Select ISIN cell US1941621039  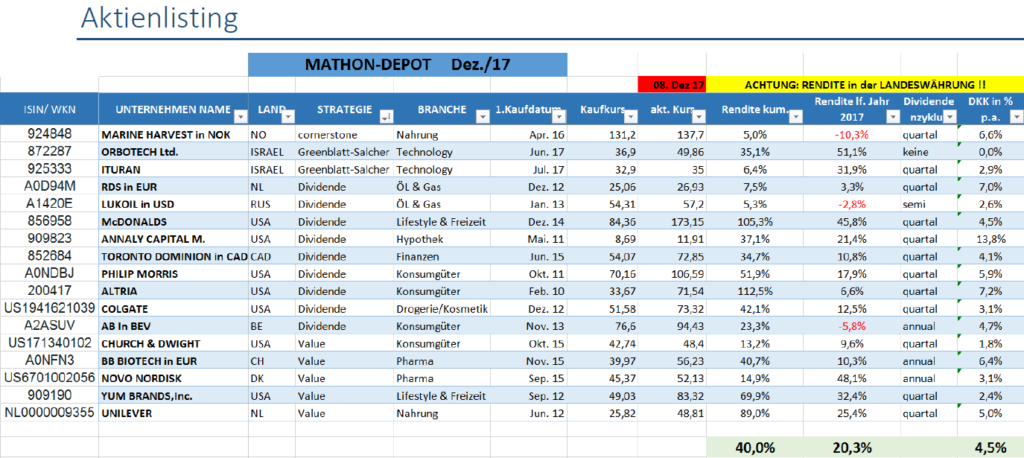50,308
